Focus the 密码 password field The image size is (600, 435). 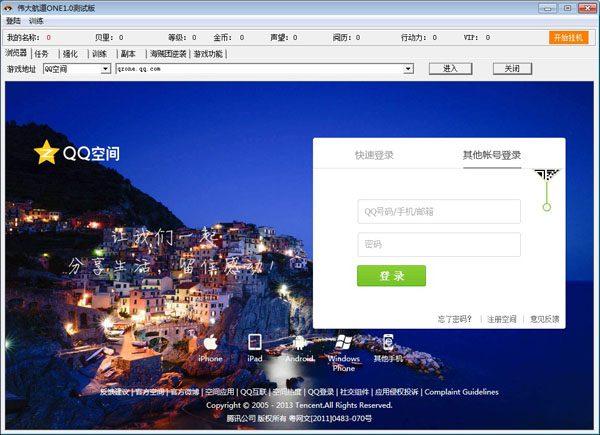coord(439,244)
